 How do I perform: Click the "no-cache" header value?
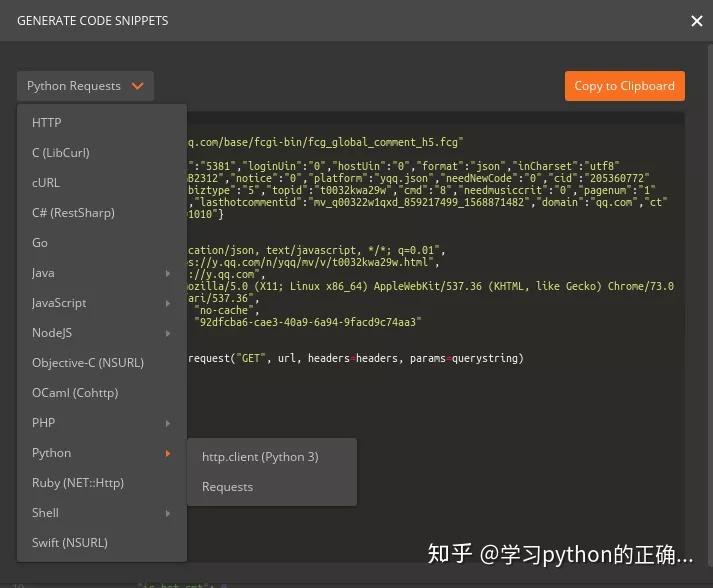click(x=226, y=311)
